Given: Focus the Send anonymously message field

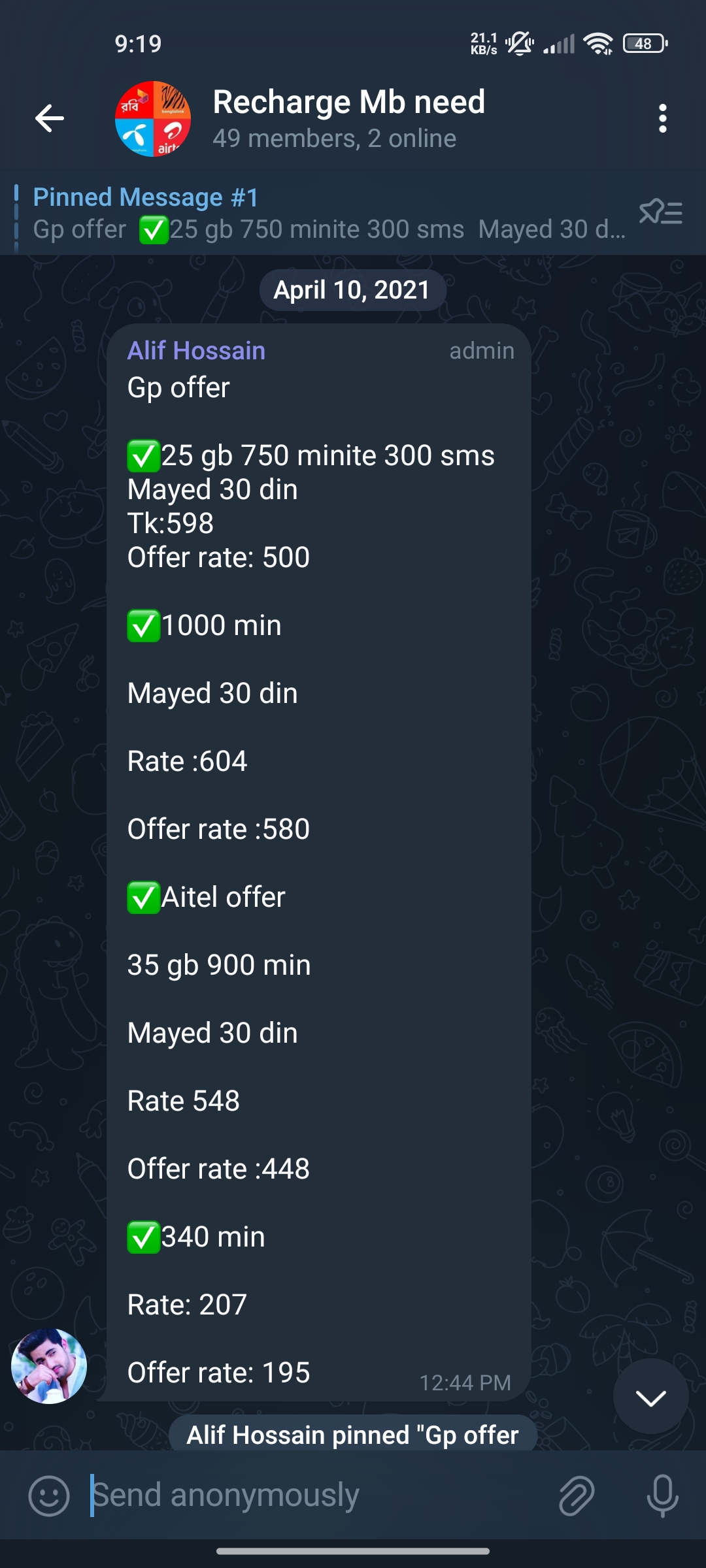Looking at the screenshot, I should [314, 1495].
